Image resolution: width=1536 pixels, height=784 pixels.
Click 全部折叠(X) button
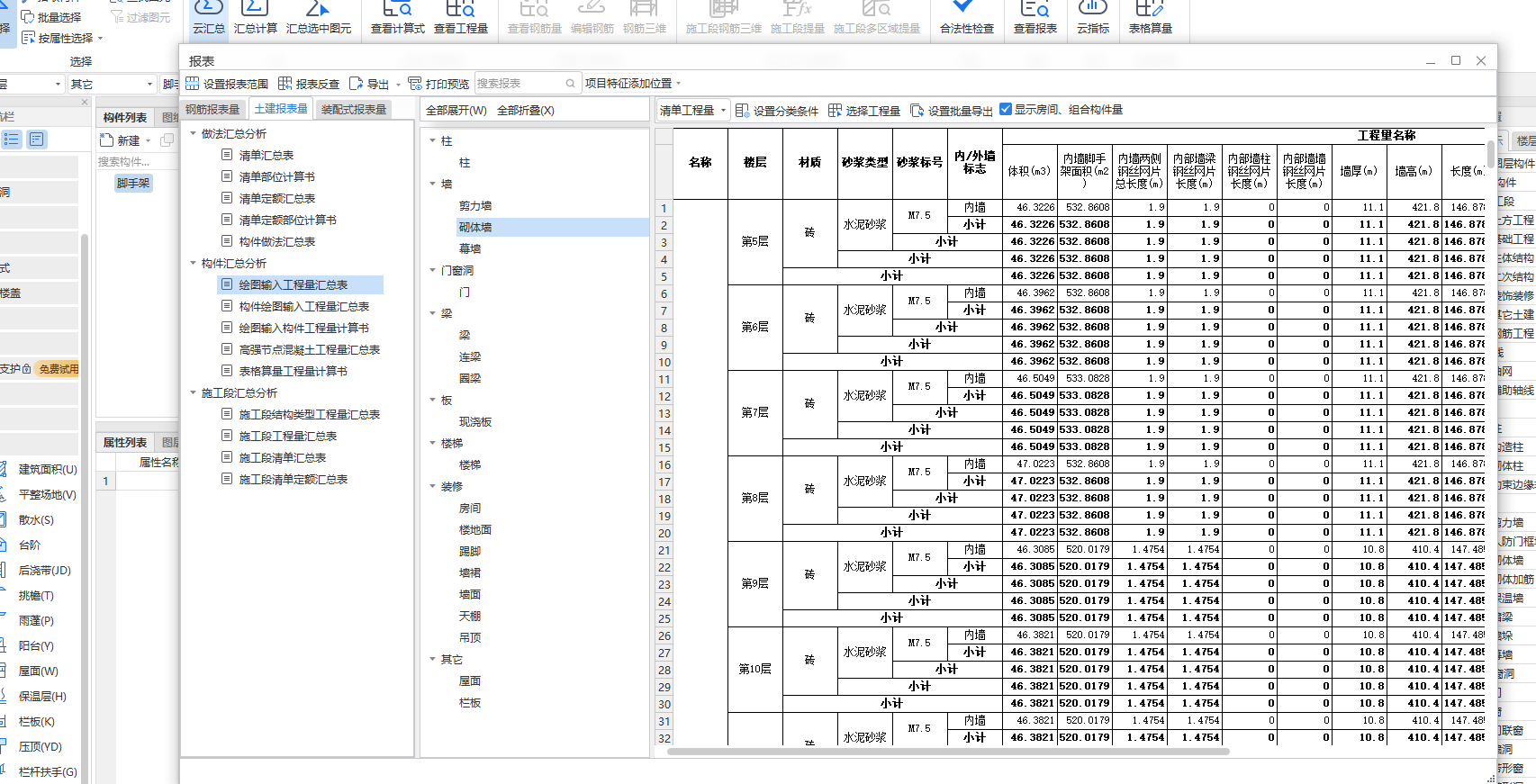tap(526, 110)
